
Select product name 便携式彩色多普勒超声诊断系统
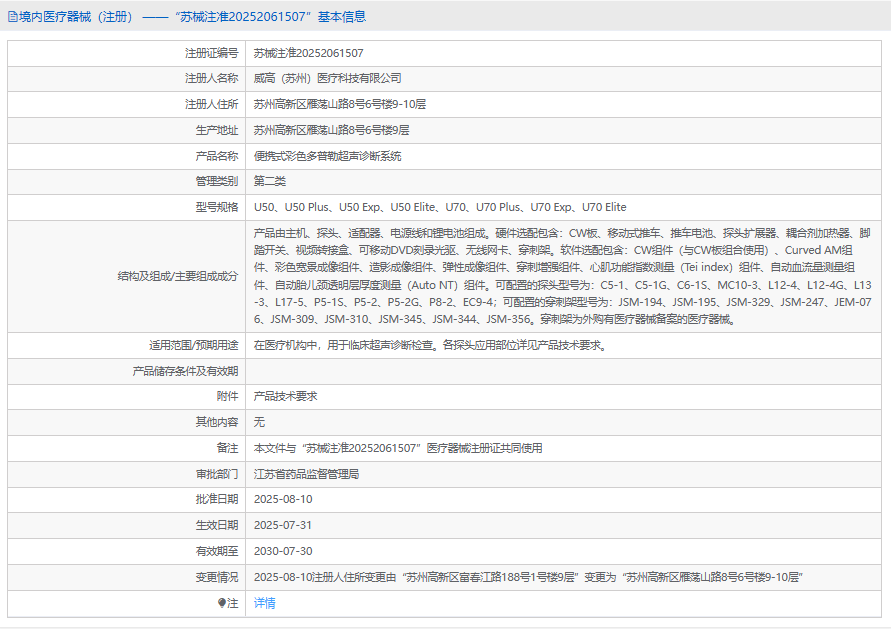tap(327, 156)
